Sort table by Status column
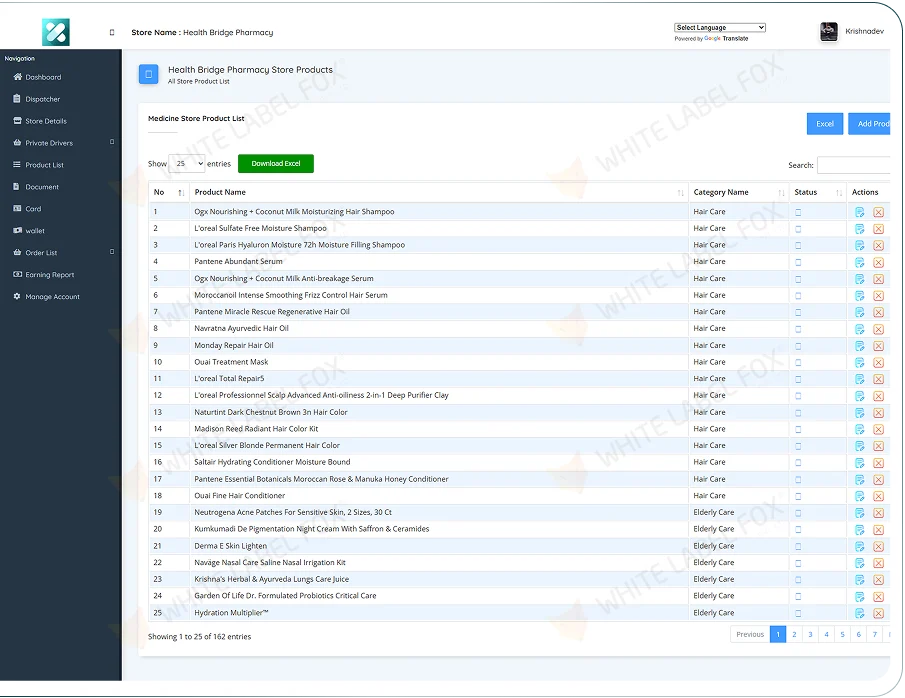 click(x=839, y=192)
